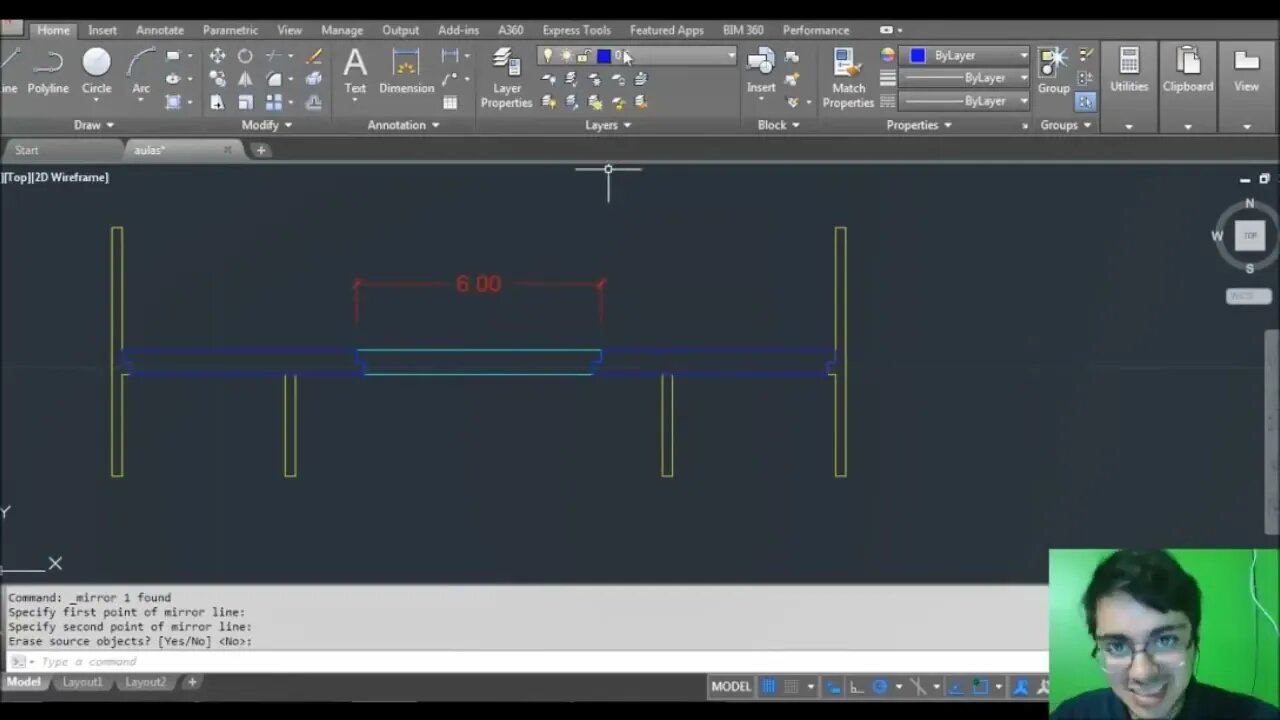The height and width of the screenshot is (720, 1280).
Task: Activate Match Properties tool
Action: (848, 78)
